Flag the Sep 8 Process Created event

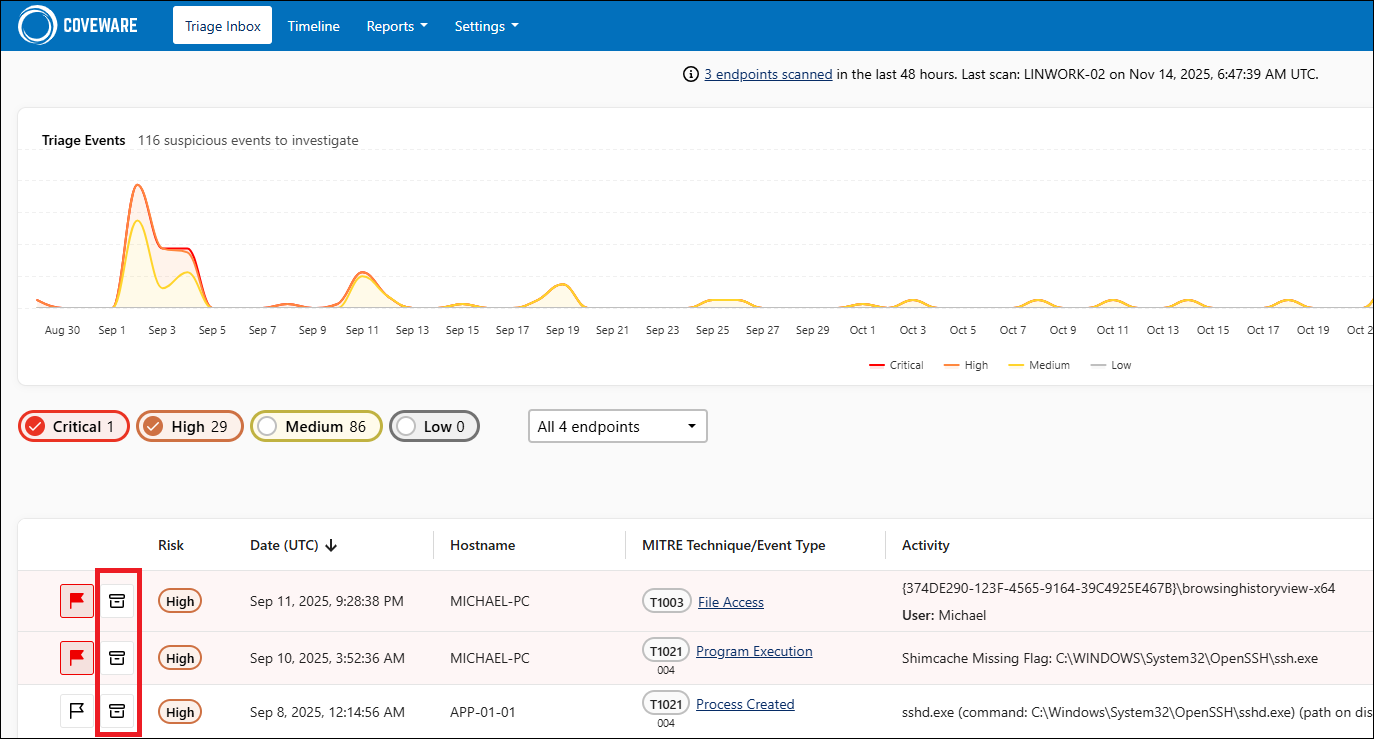click(77, 711)
